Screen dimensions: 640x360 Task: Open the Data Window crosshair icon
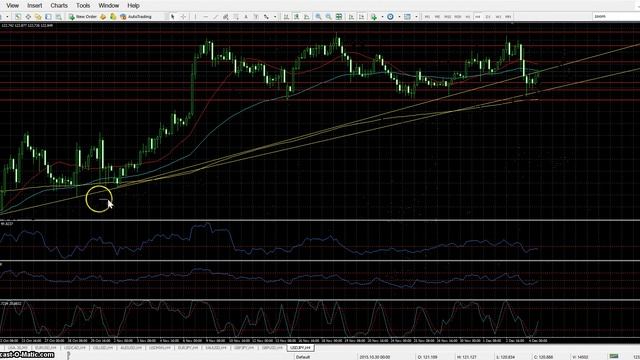(28, 17)
